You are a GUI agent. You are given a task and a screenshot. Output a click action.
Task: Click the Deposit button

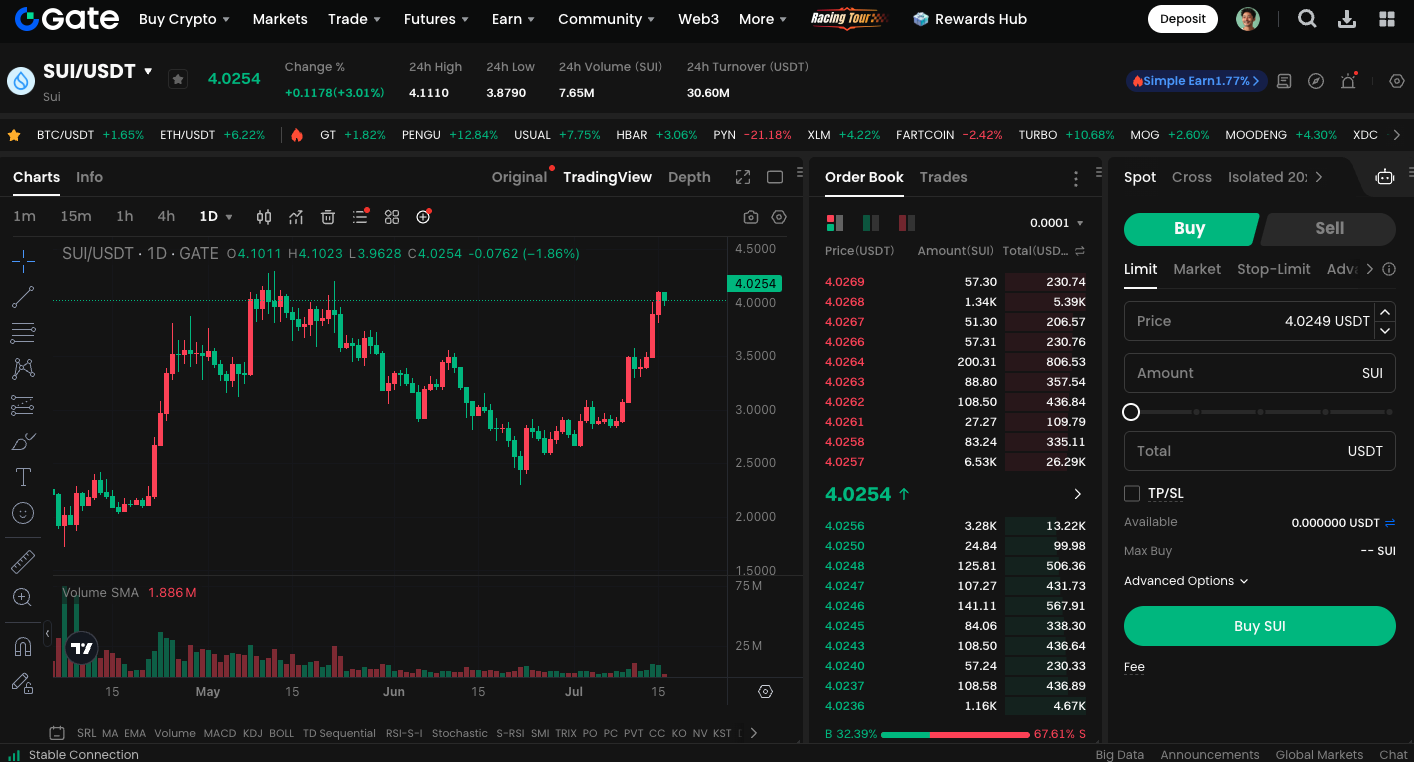[x=1183, y=19]
